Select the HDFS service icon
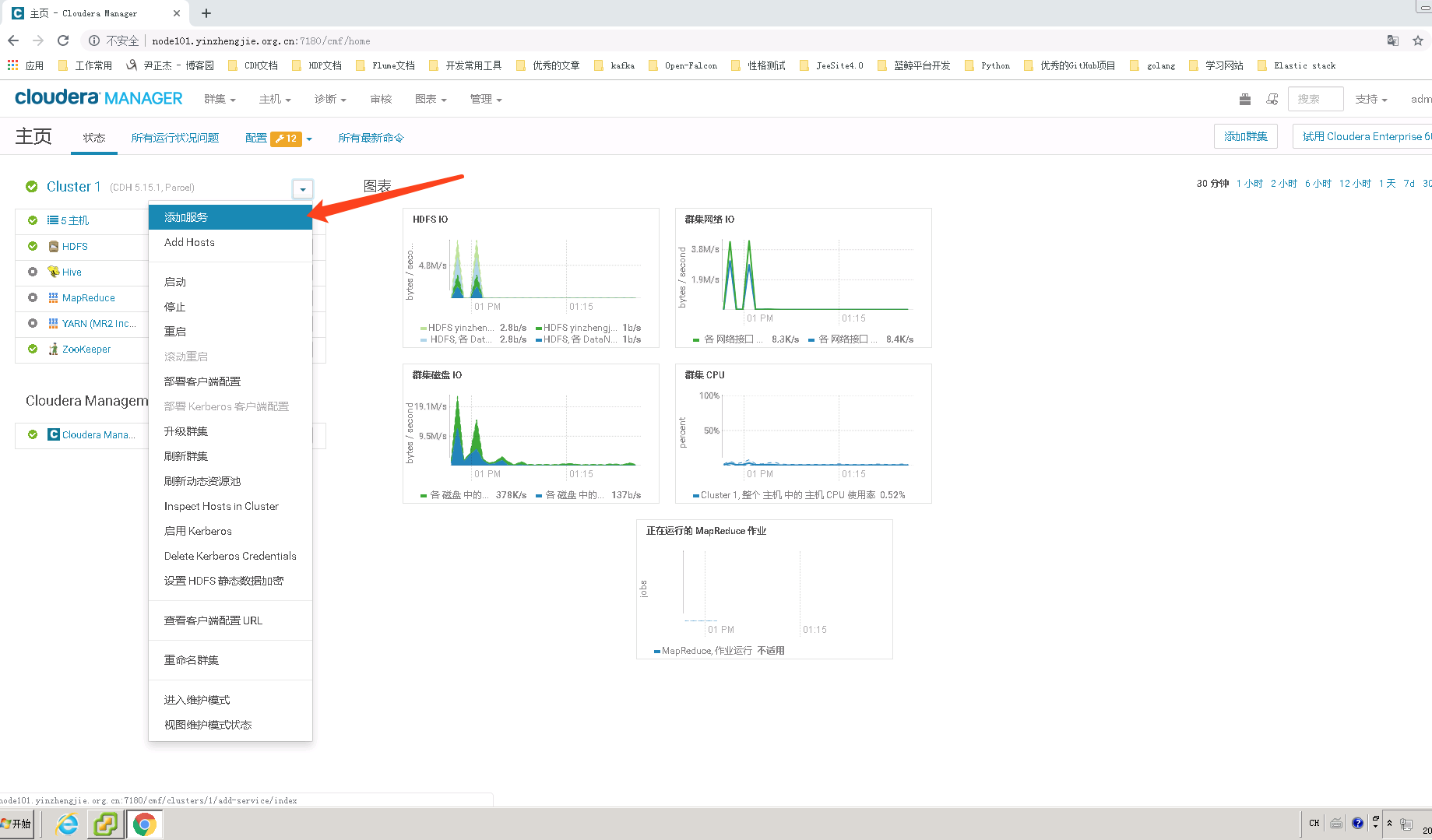The image size is (1432, 840). point(52,246)
